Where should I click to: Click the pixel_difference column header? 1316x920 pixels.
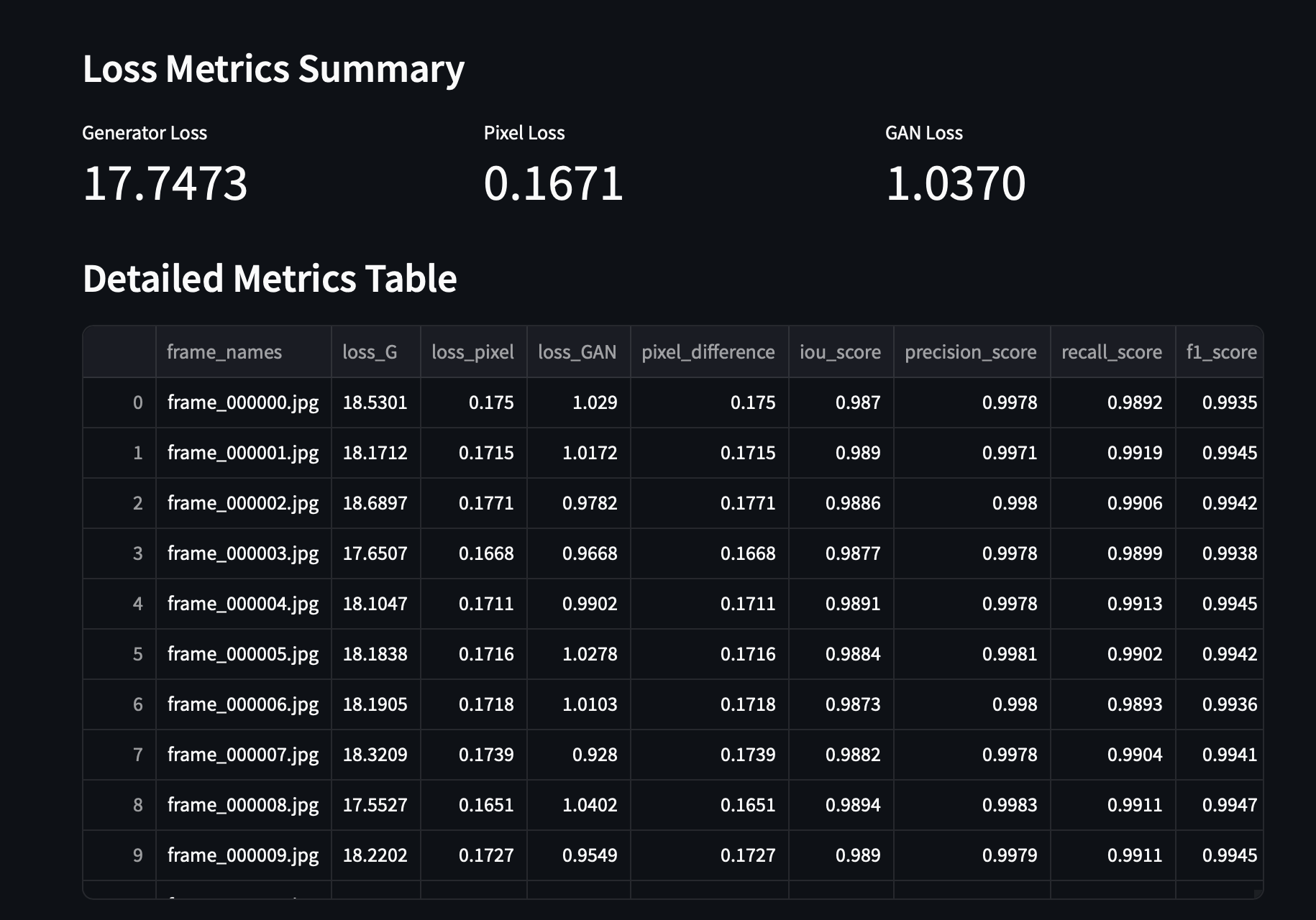pyautogui.click(x=708, y=352)
